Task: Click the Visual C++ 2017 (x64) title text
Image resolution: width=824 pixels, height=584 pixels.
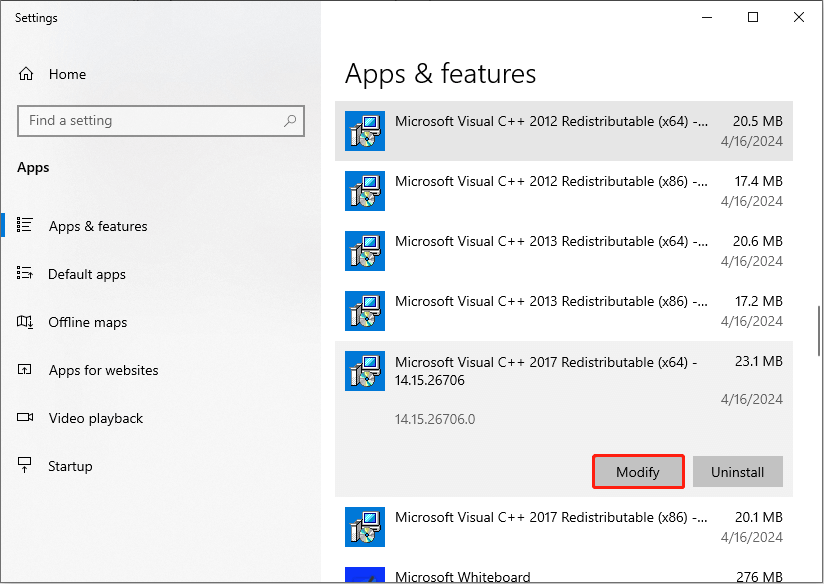Action: pyautogui.click(x=546, y=371)
